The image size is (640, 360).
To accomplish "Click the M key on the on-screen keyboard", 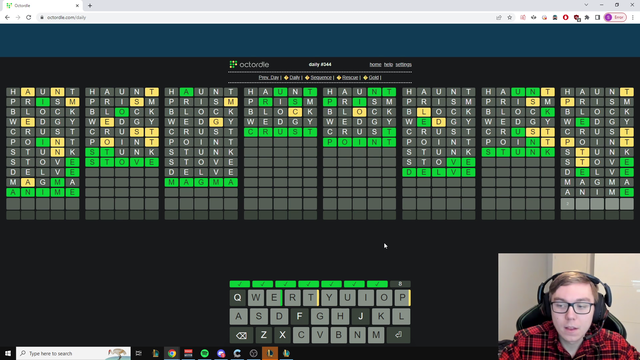I will pos(376,335).
